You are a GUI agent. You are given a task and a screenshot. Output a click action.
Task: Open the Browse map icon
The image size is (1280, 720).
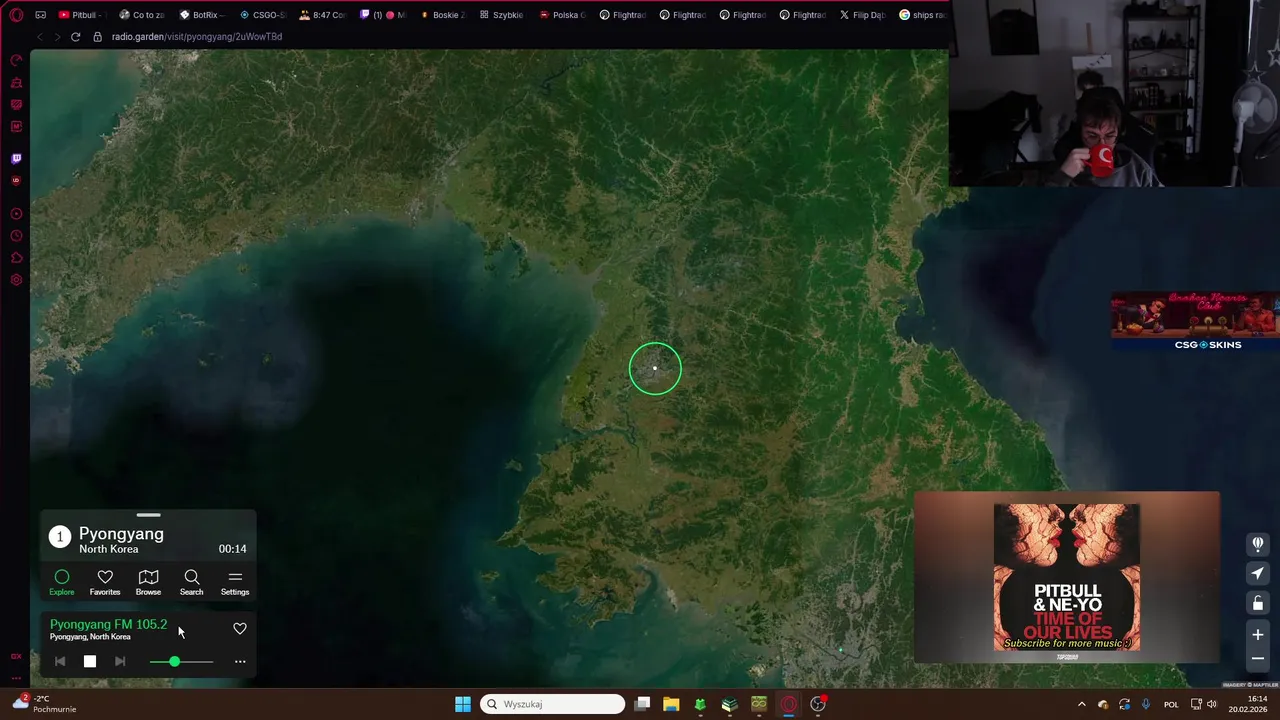pos(148,582)
